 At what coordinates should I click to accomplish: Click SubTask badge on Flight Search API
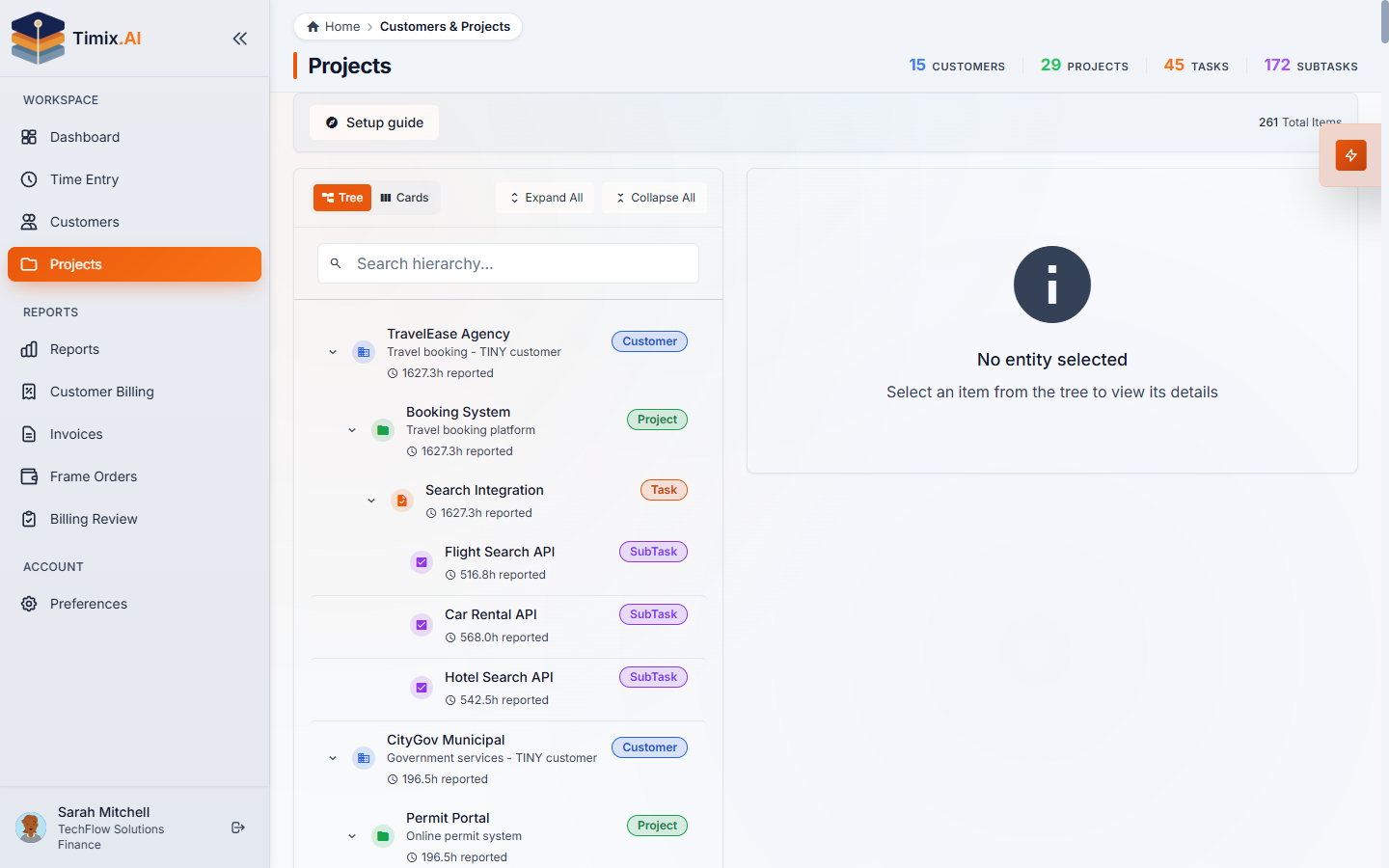point(653,552)
